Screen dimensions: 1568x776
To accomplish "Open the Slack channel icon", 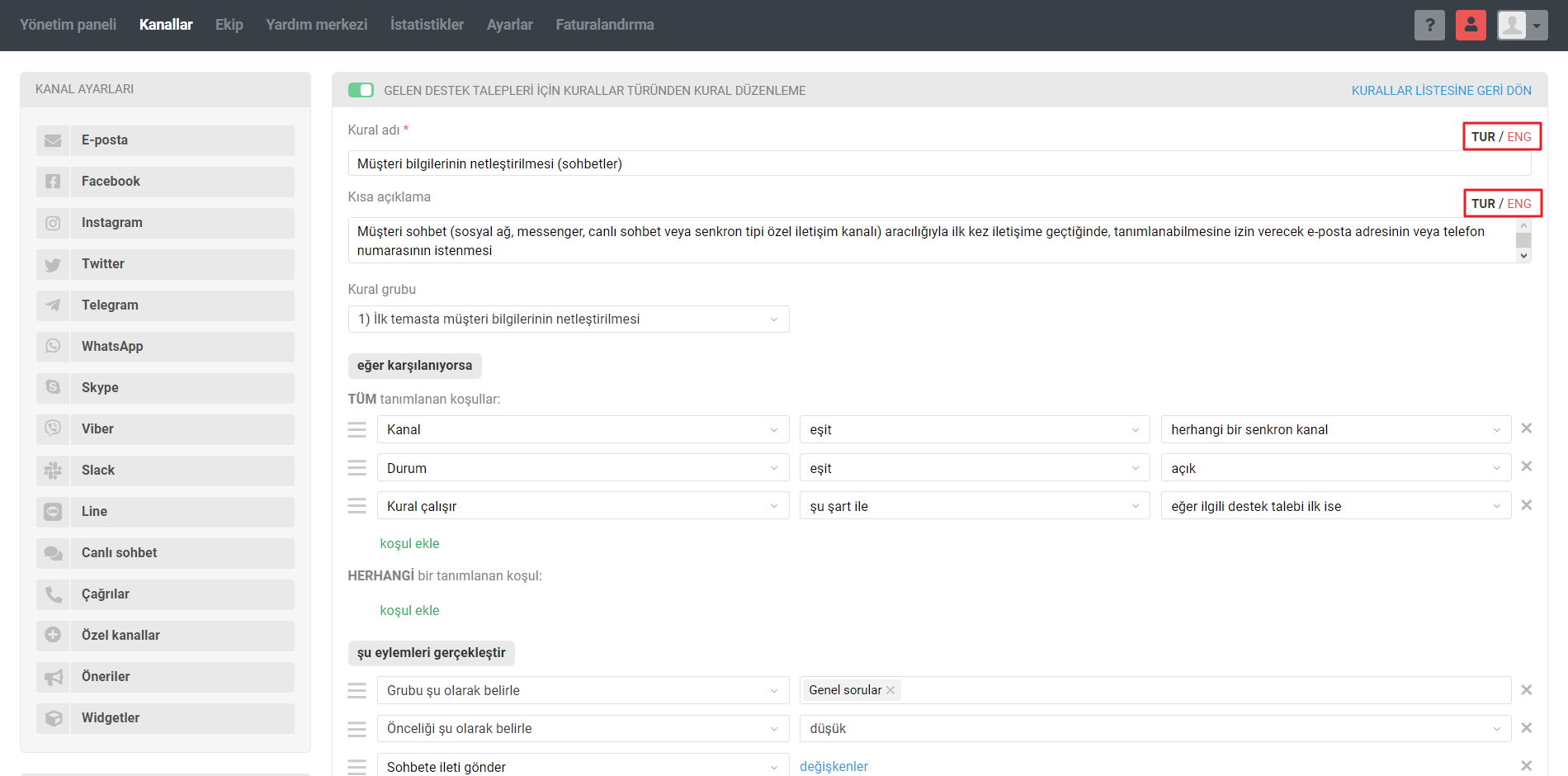I will (x=53, y=471).
